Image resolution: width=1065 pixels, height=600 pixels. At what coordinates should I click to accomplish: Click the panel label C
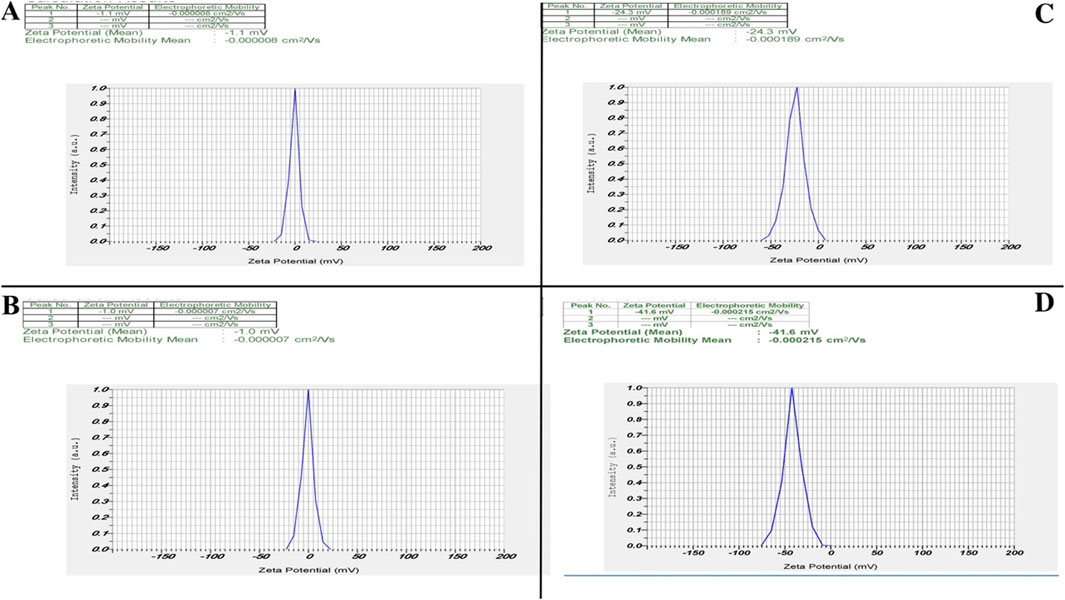pyautogui.click(x=1043, y=12)
